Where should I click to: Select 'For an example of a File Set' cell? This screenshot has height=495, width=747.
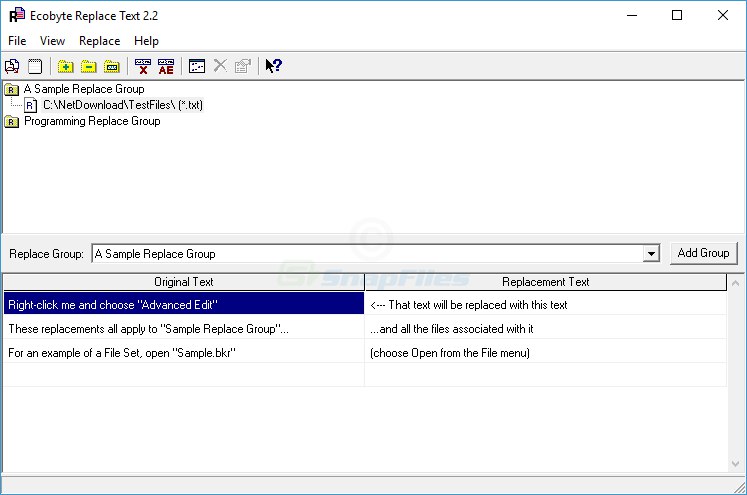coord(184,352)
